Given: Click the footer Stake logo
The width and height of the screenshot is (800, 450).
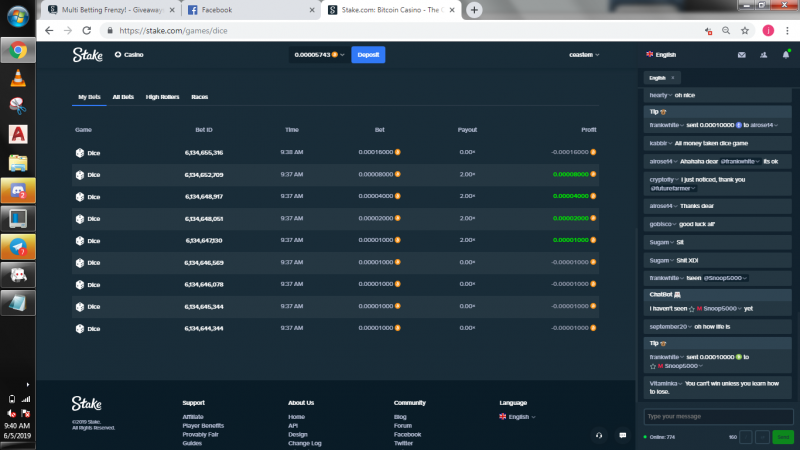Looking at the screenshot, I should click(x=86, y=404).
